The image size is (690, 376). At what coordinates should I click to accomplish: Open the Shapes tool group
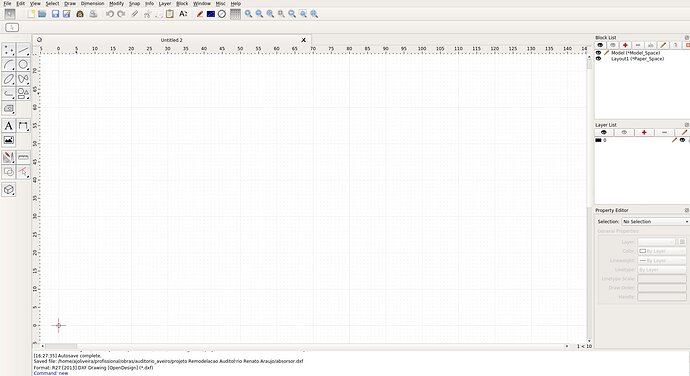click(23, 94)
